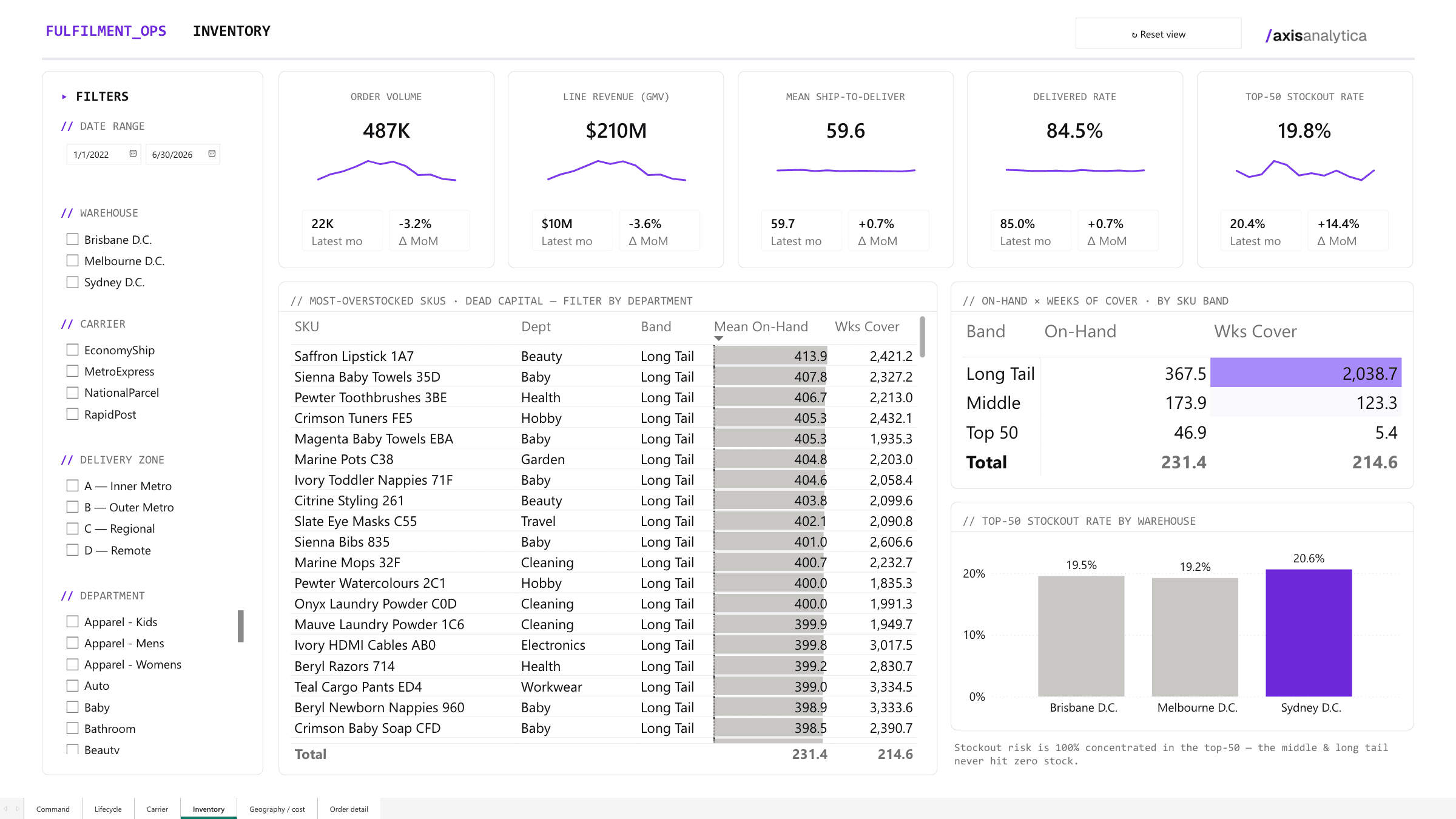The image size is (1456, 819).
Task: Click the Workwear department cell
Action: point(551,687)
